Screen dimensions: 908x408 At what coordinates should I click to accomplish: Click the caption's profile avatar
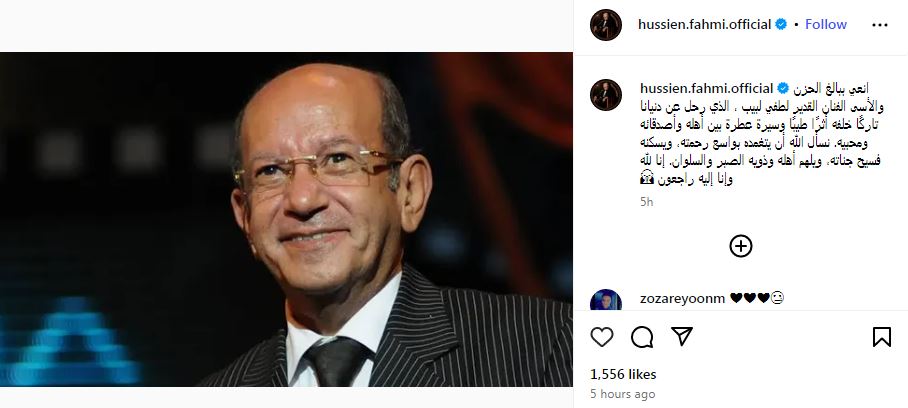pos(606,95)
